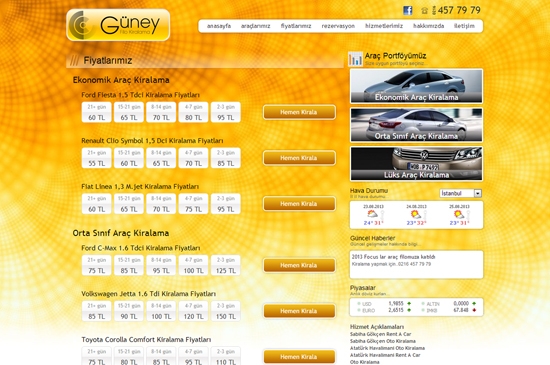550x365 pixels.
Task: Click the Ekonomik Araç Kiralama section heading
Action: pyautogui.click(x=121, y=80)
